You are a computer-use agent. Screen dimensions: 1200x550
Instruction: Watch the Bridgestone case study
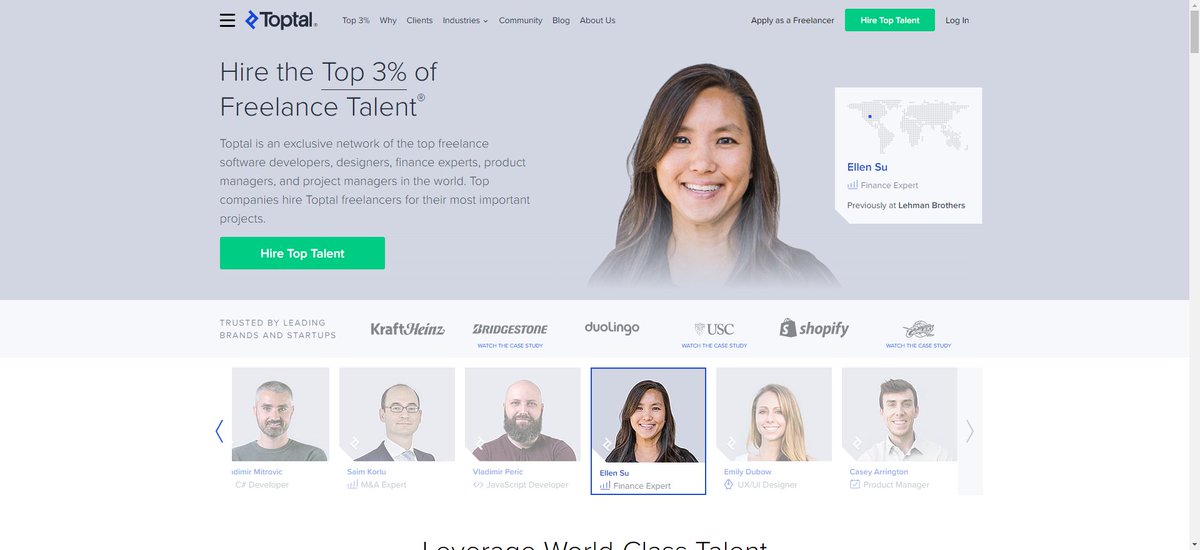tap(510, 345)
